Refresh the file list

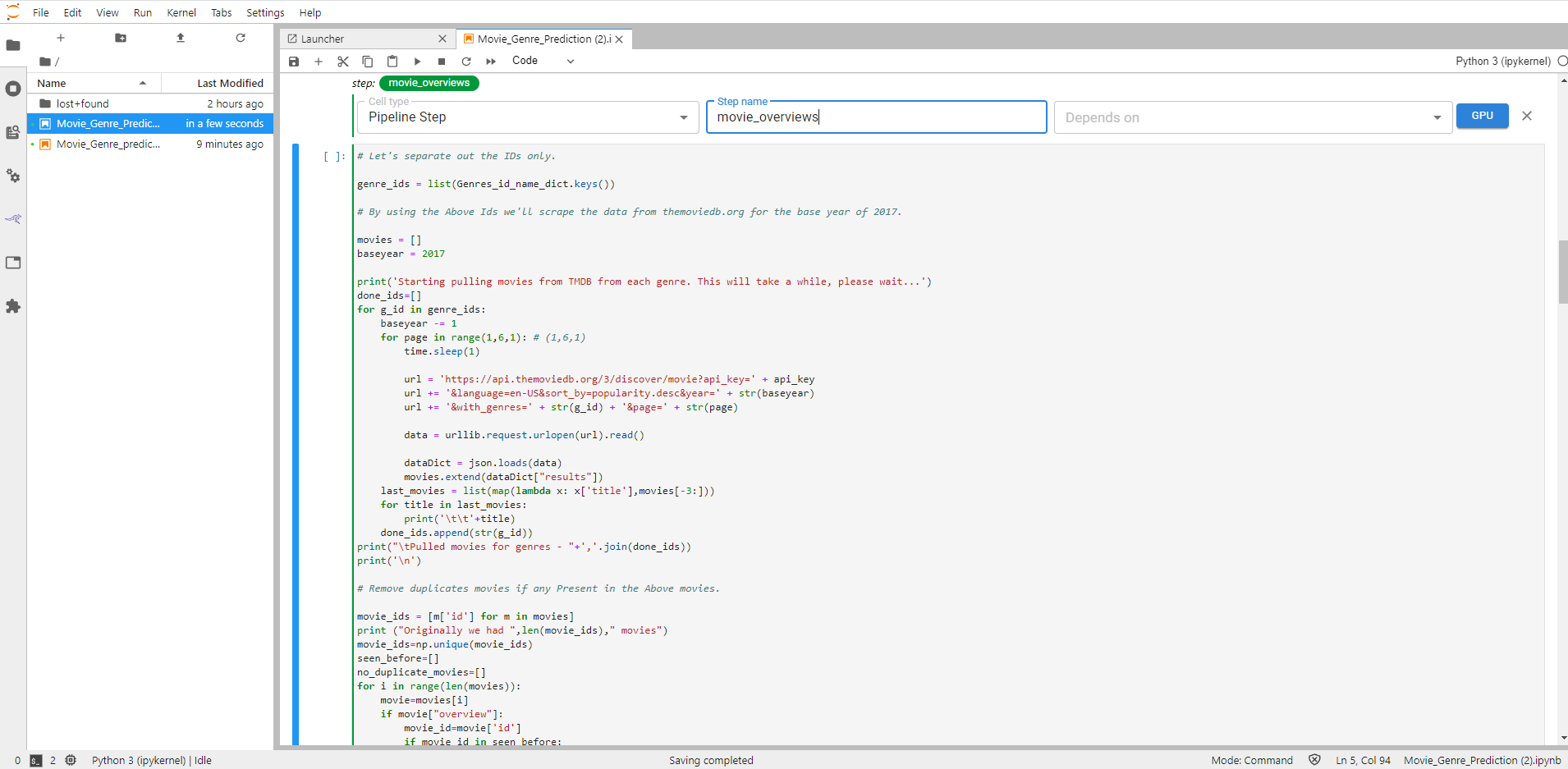coord(241,38)
